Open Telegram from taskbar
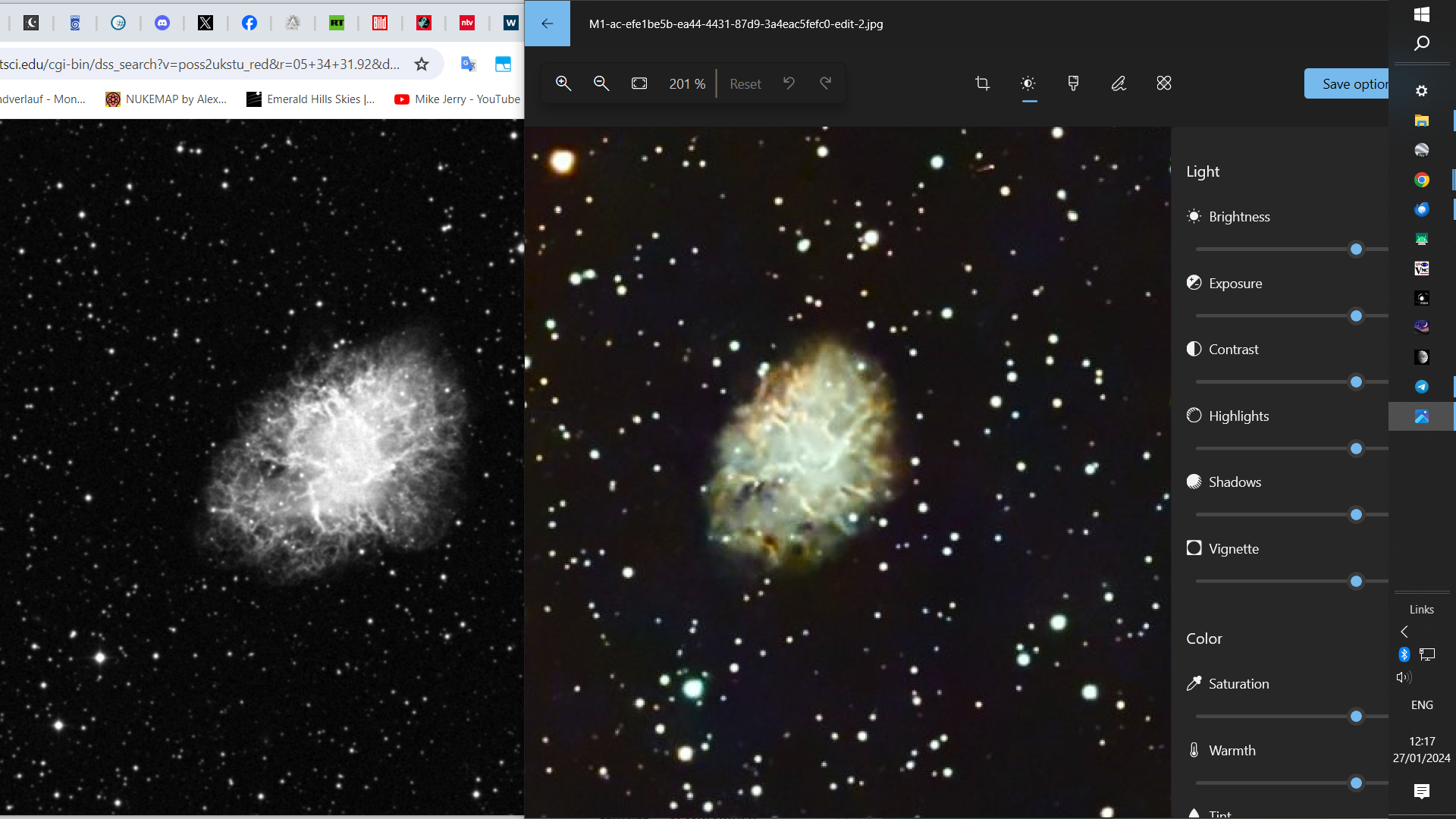1456x819 pixels. click(1422, 387)
